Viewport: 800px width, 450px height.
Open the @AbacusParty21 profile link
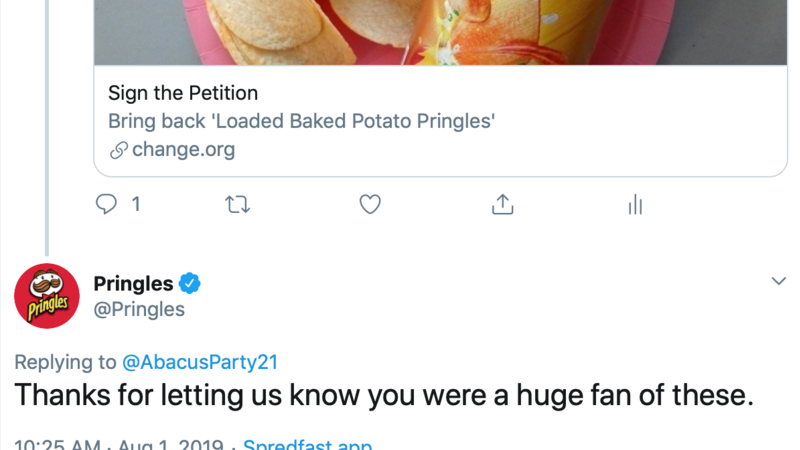pos(206,362)
